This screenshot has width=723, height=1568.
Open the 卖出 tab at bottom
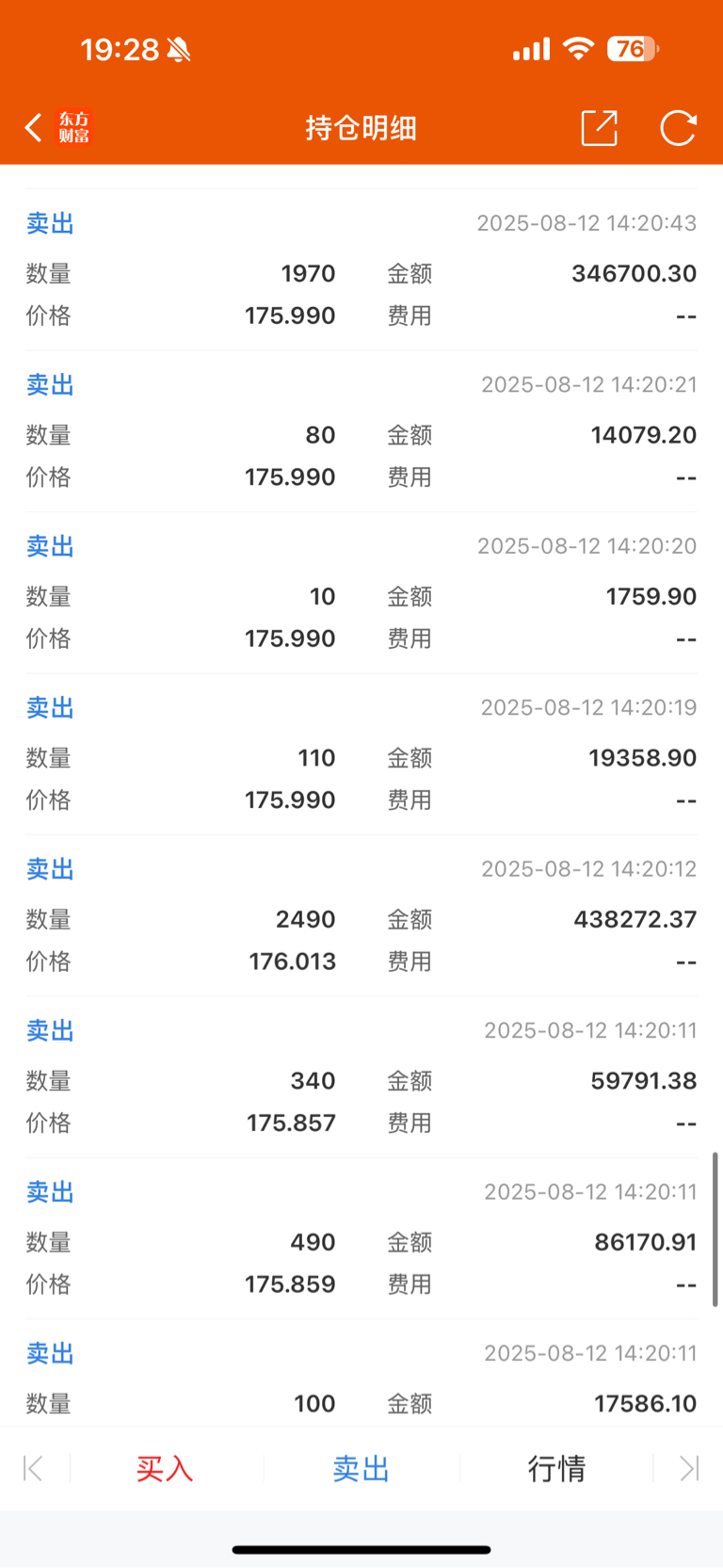pyautogui.click(x=361, y=1468)
